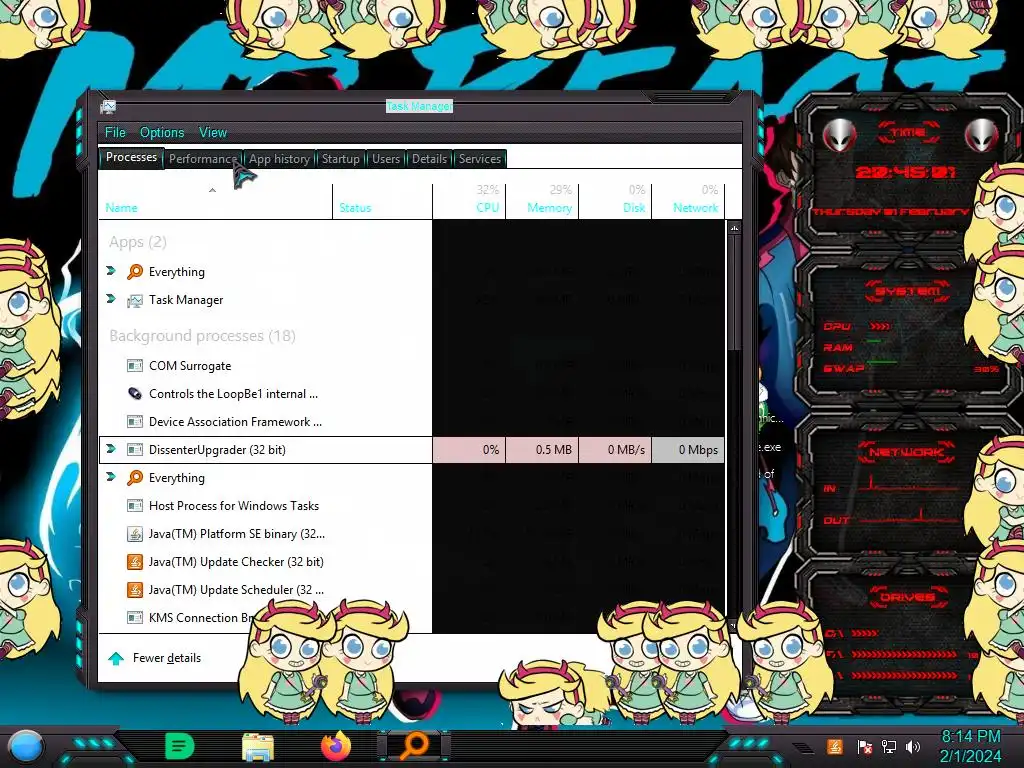Click the COM Surrogate process icon
Image resolution: width=1024 pixels, height=768 pixels.
tap(135, 366)
